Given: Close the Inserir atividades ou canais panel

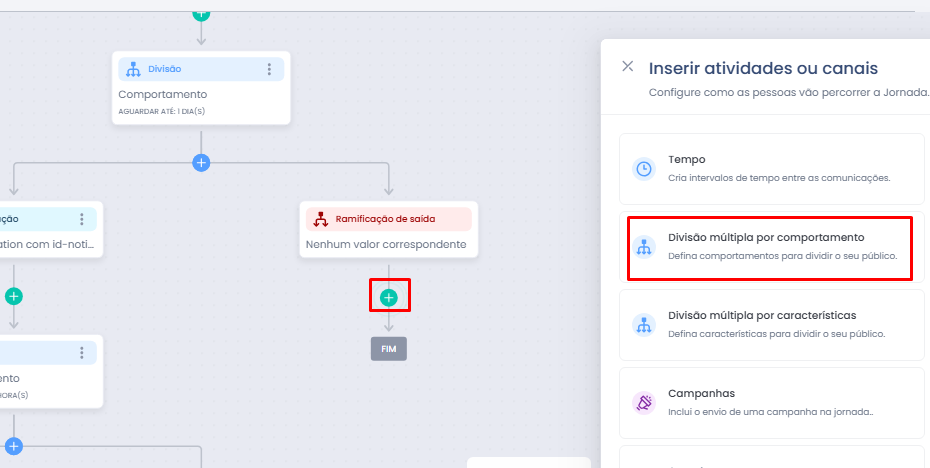Looking at the screenshot, I should [x=628, y=66].
